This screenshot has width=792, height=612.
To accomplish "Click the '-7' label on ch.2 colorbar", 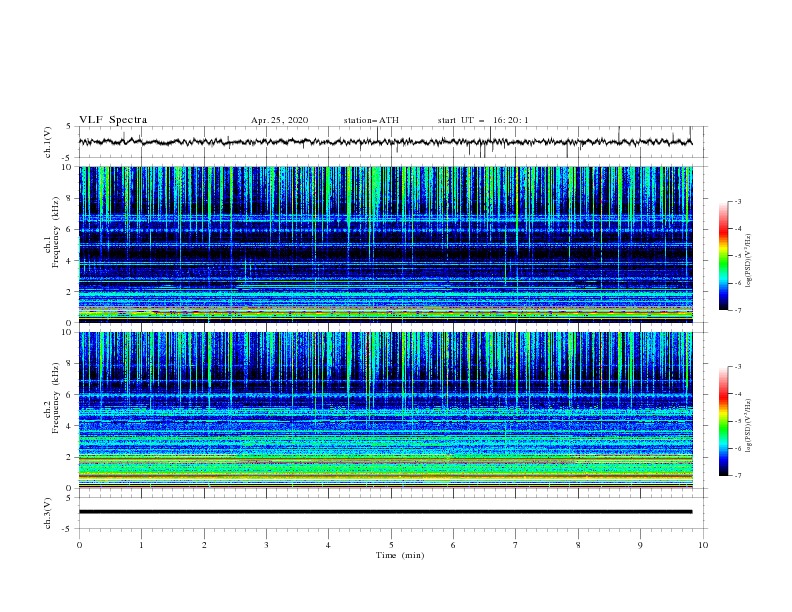I will click(x=738, y=476).
